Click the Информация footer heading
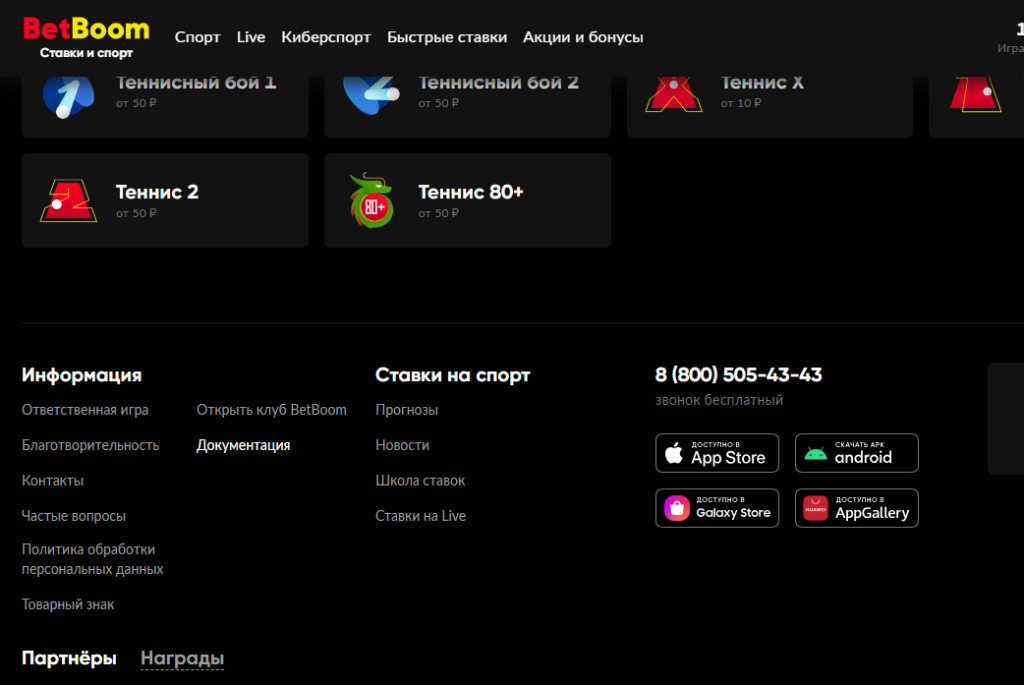The image size is (1024, 685). [x=82, y=375]
